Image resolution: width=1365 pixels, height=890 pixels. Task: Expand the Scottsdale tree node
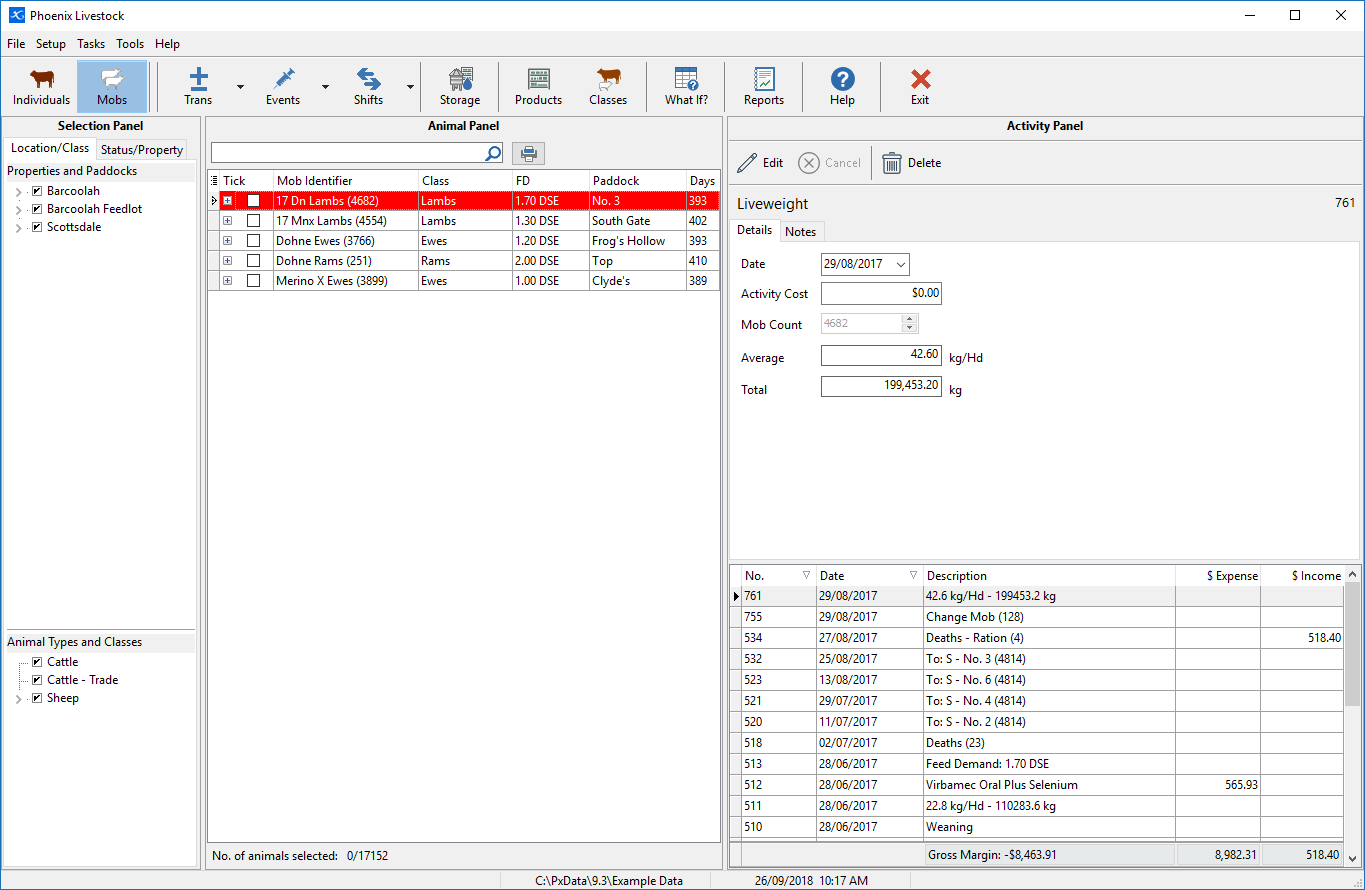(18, 228)
